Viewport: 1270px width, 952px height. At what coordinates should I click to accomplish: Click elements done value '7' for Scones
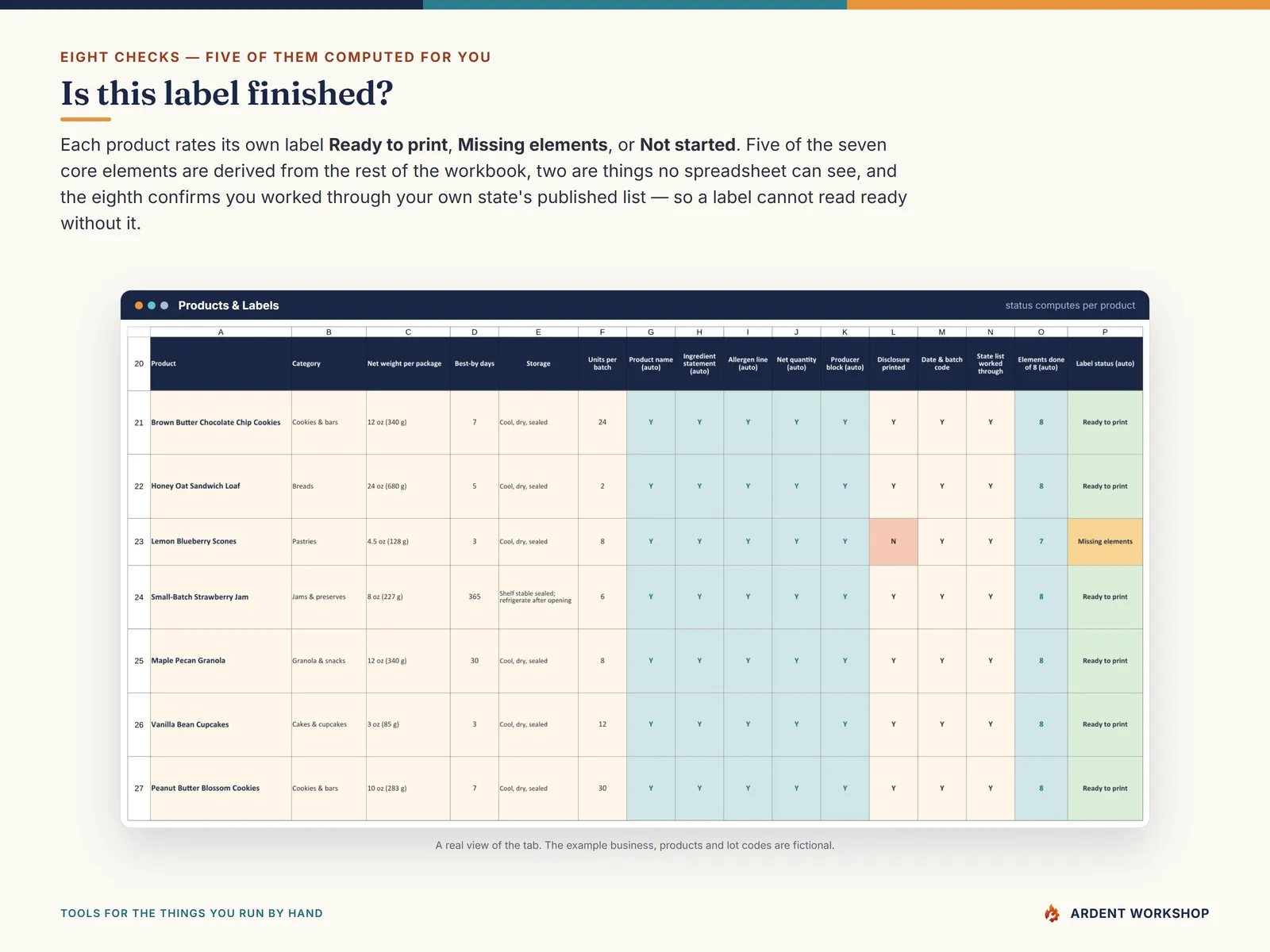coord(1041,542)
